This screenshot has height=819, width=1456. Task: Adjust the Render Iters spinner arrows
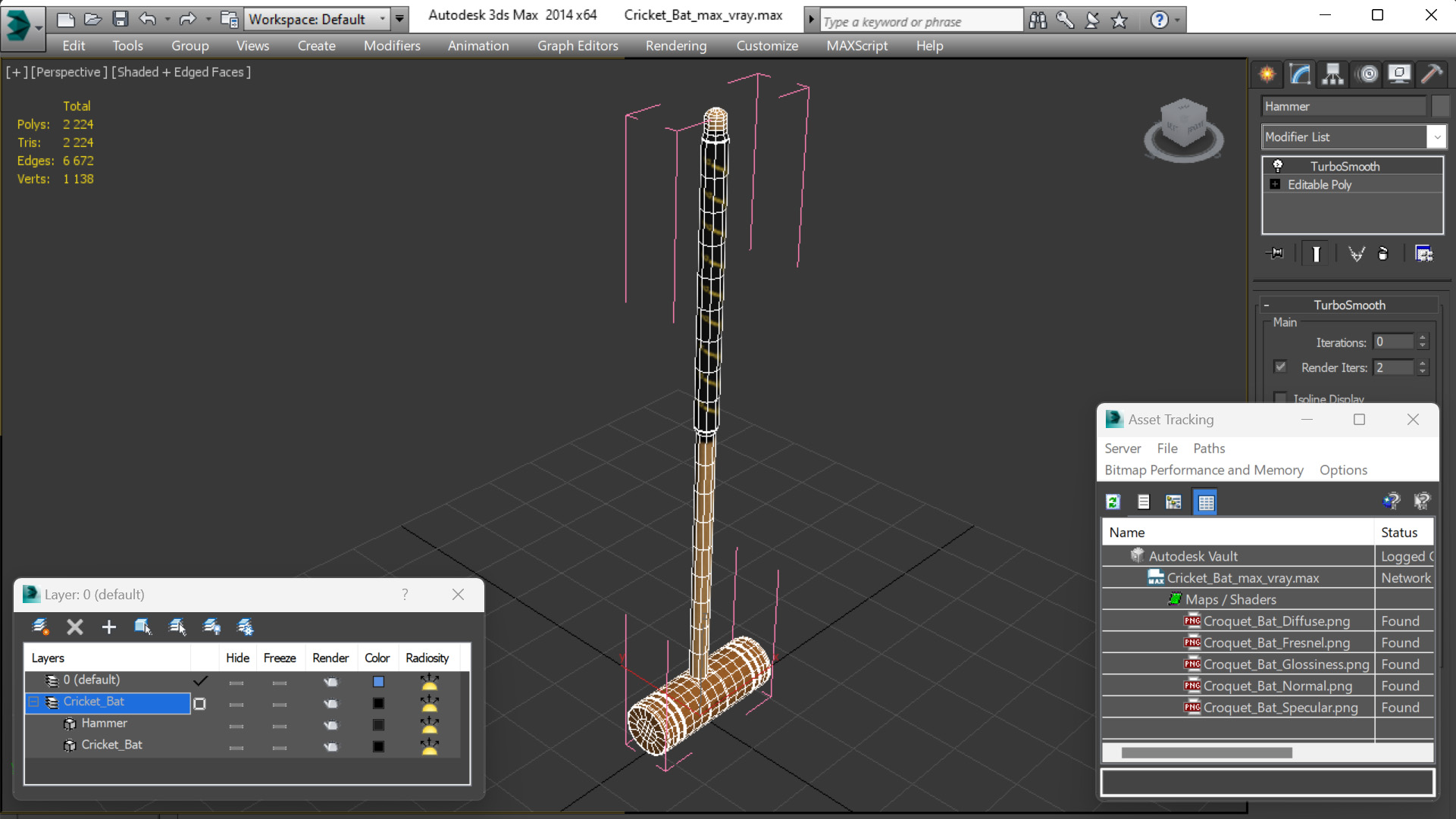tap(1423, 367)
